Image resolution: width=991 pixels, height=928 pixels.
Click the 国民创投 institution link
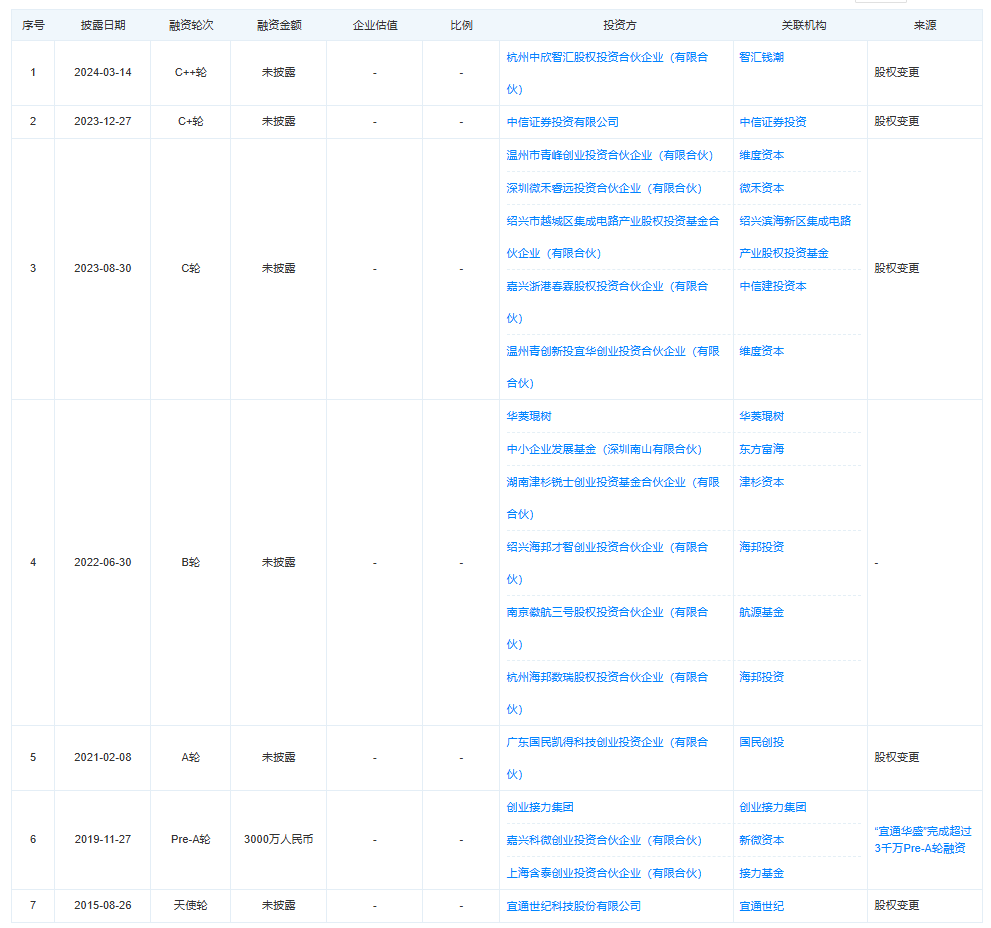tap(761, 742)
